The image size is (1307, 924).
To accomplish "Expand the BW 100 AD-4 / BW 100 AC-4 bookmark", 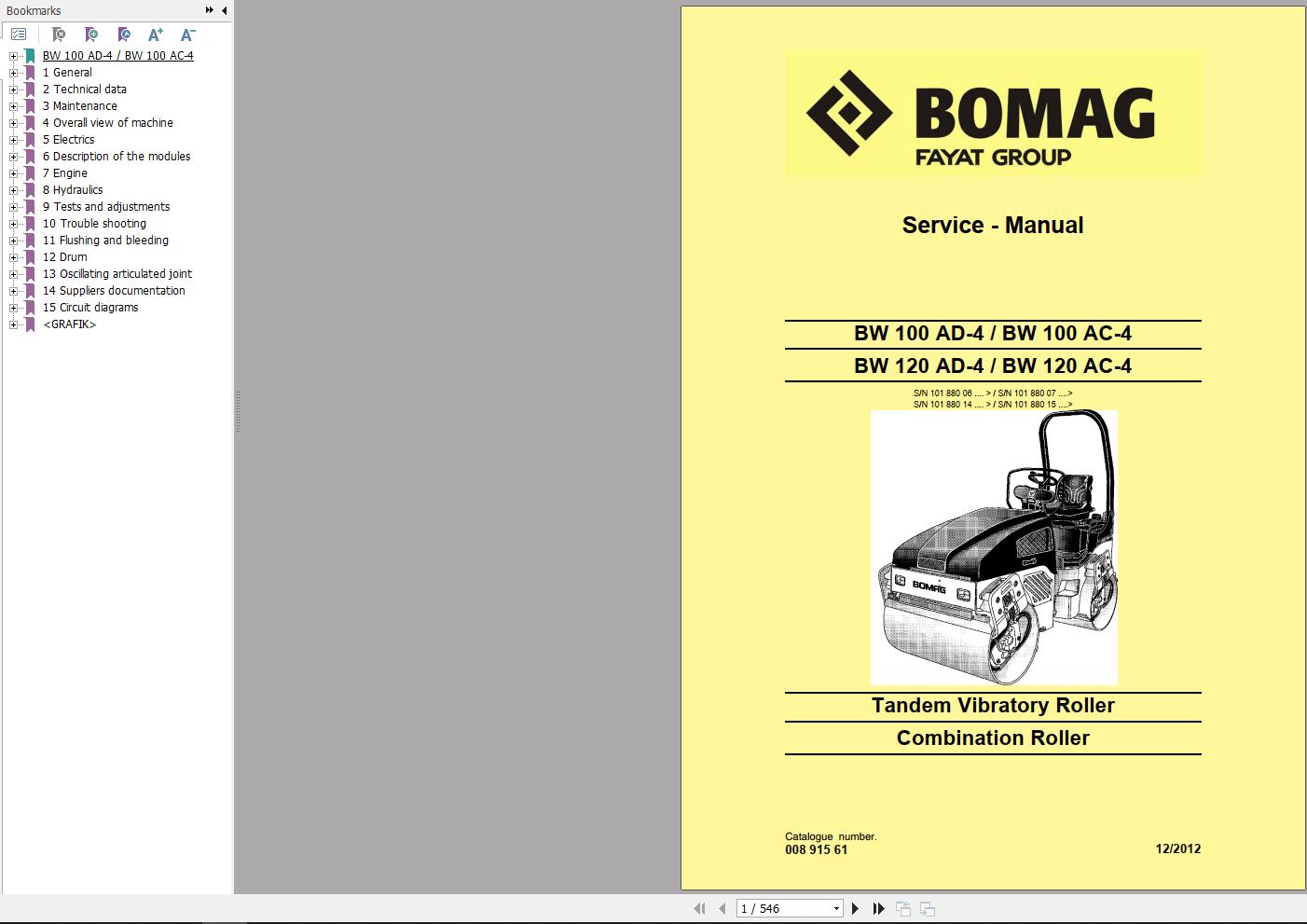I will click(13, 56).
